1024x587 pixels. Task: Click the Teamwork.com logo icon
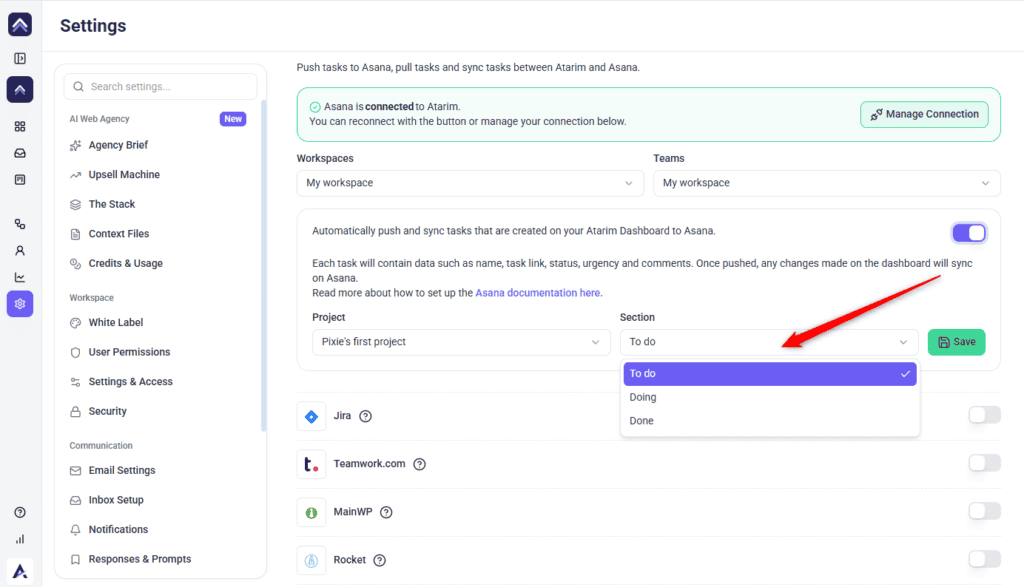pos(312,464)
